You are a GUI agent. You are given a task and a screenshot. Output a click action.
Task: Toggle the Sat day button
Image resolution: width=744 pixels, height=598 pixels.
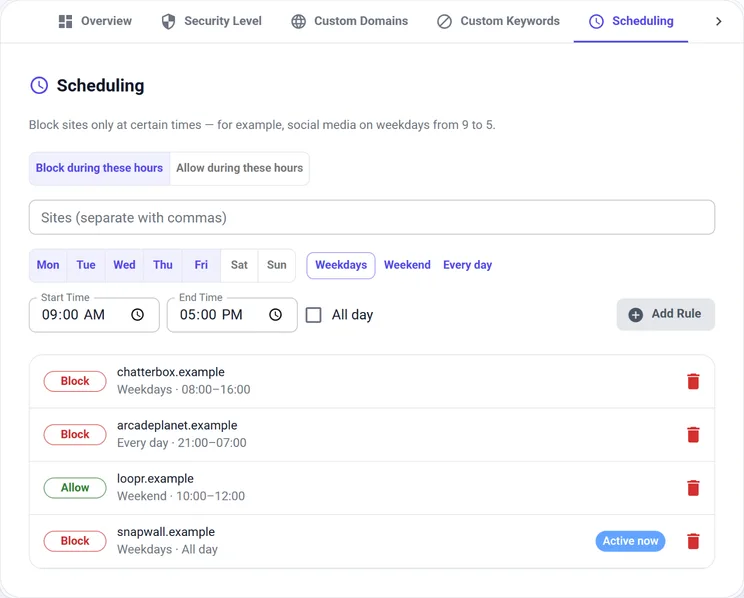[239, 265]
